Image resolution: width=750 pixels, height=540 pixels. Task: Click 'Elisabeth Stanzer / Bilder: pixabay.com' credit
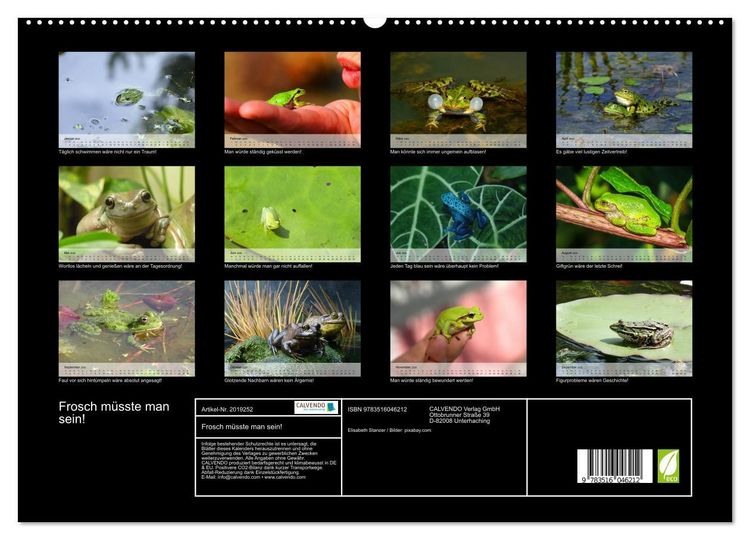coord(389,430)
